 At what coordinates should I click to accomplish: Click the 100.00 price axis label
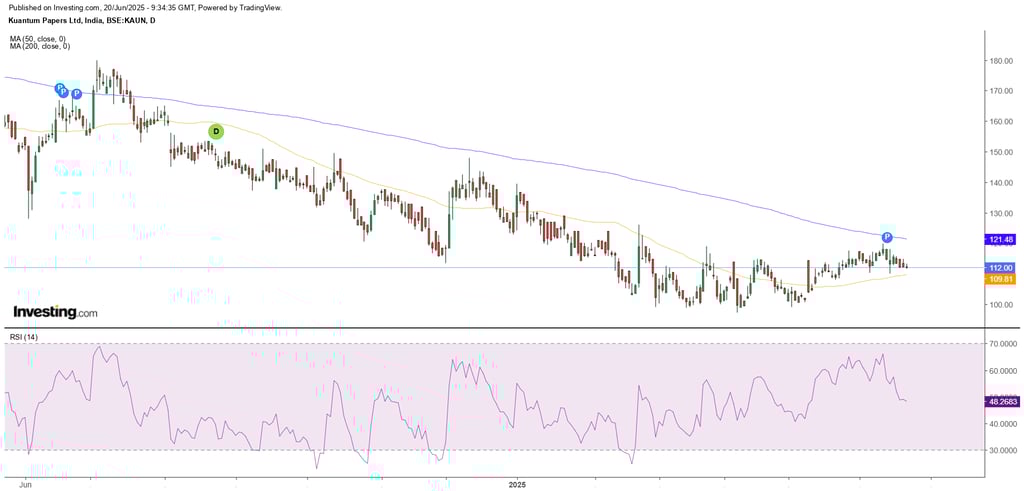1002,305
